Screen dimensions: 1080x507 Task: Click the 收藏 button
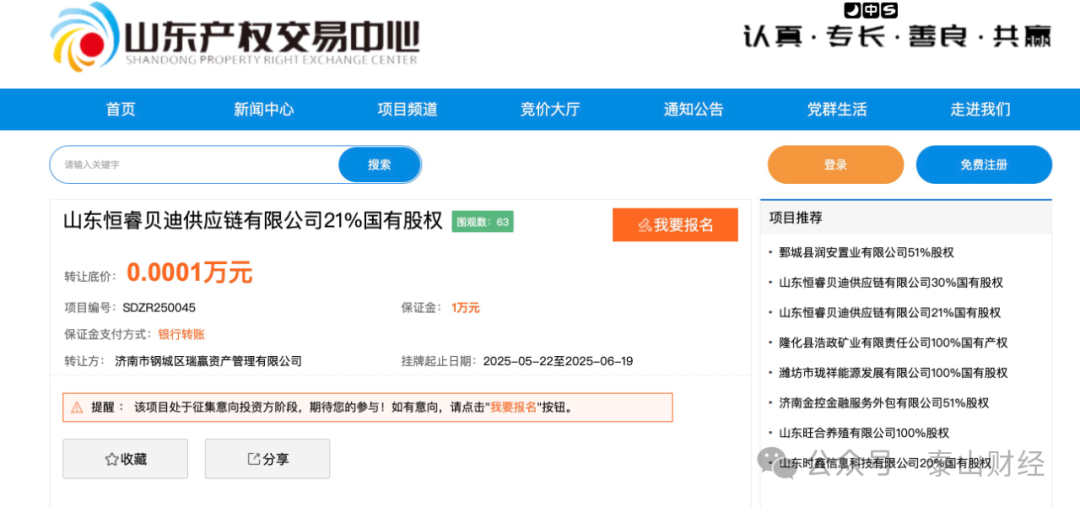point(125,459)
